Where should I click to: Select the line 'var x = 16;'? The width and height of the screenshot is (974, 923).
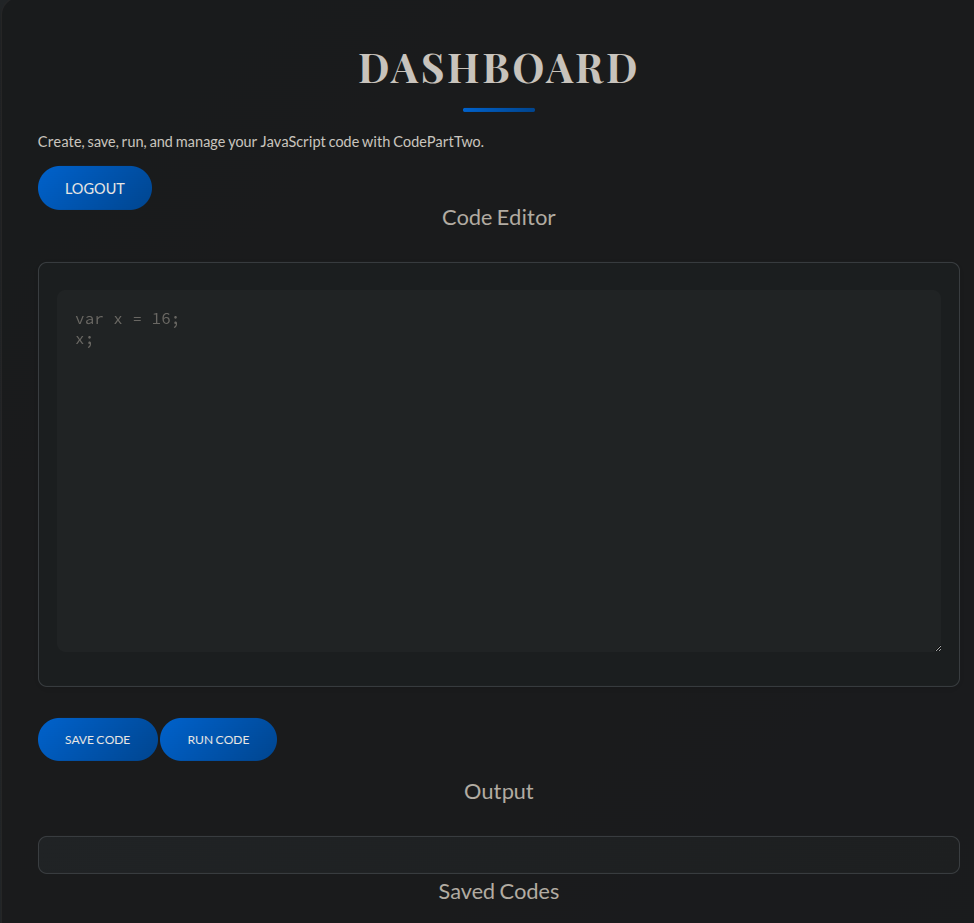(125, 318)
